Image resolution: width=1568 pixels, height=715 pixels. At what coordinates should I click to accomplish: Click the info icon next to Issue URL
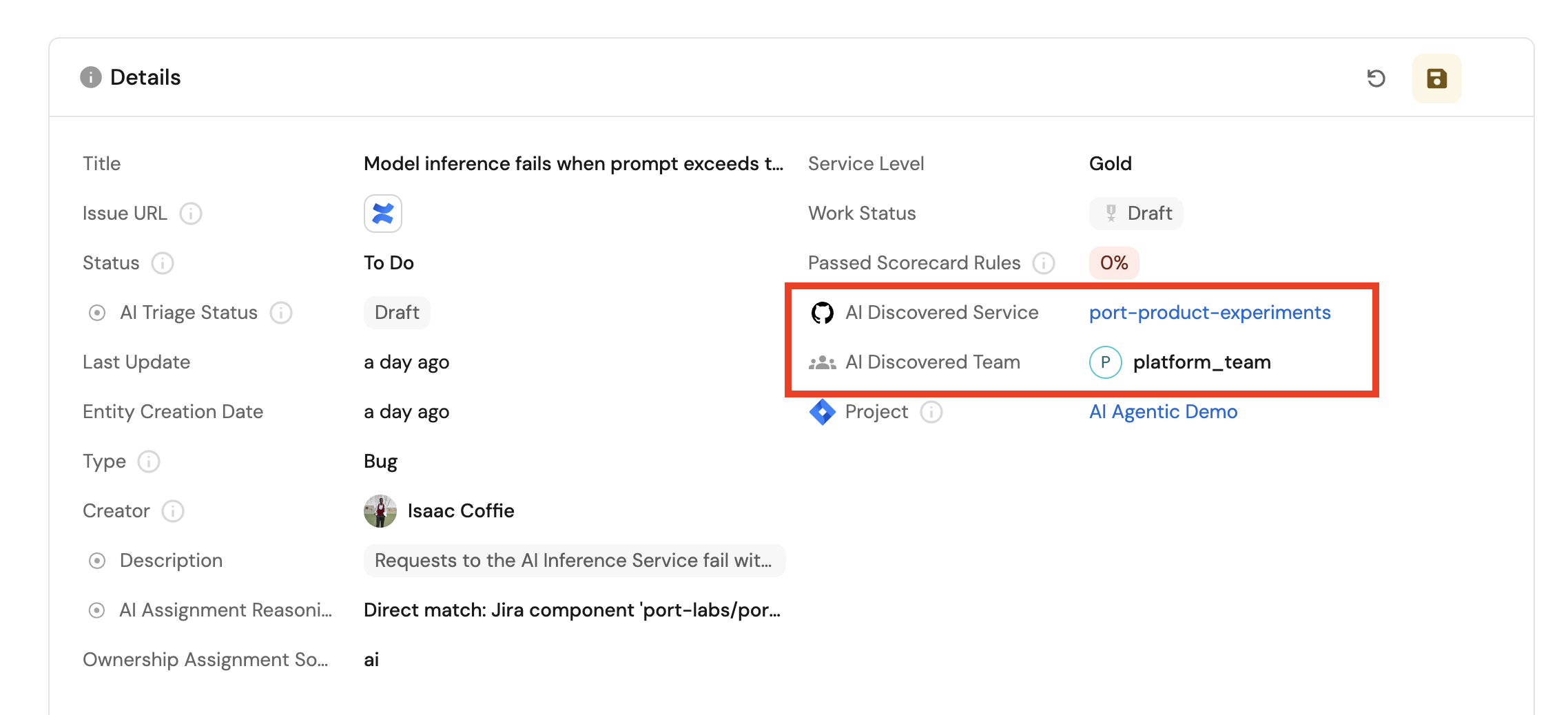pyautogui.click(x=191, y=214)
